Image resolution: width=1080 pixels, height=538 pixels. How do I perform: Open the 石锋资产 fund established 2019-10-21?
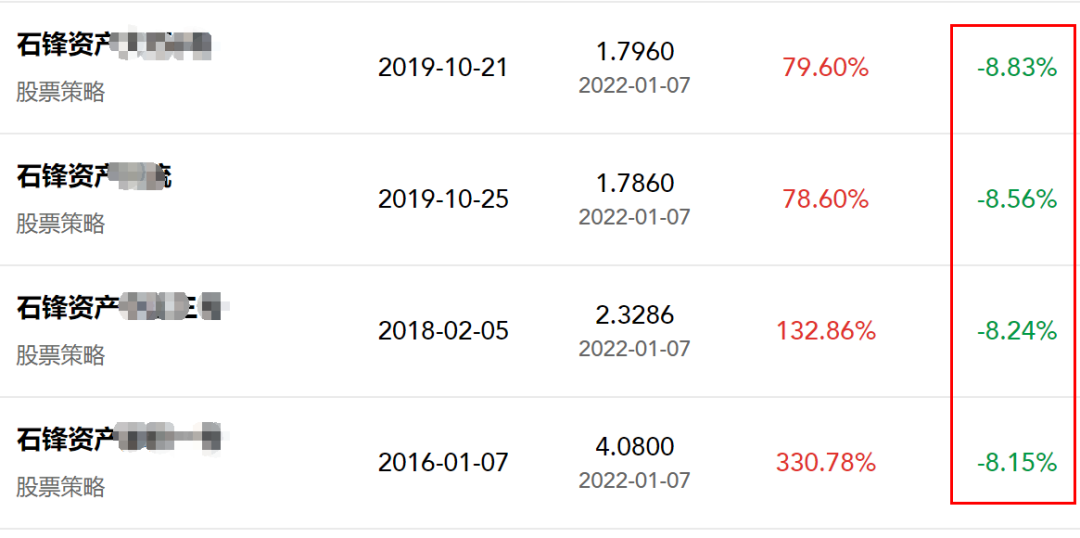[x=113, y=45]
